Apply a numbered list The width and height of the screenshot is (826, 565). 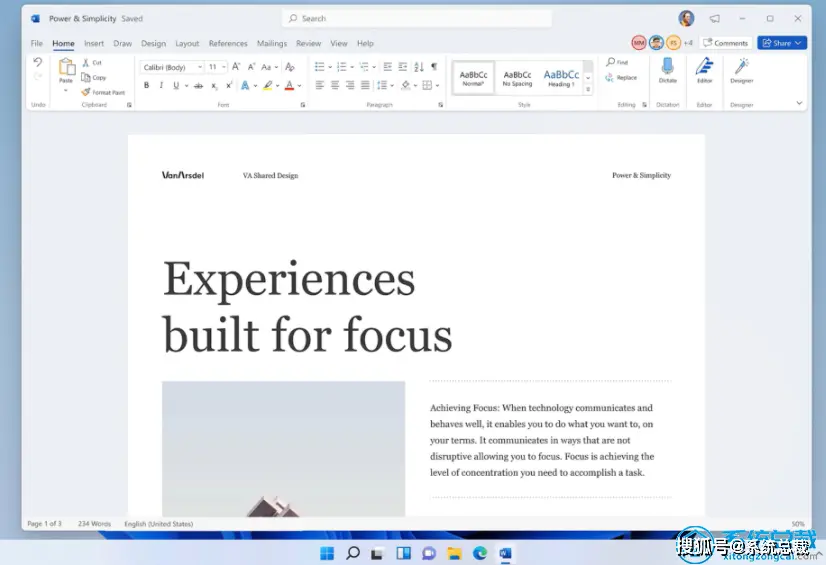(341, 66)
